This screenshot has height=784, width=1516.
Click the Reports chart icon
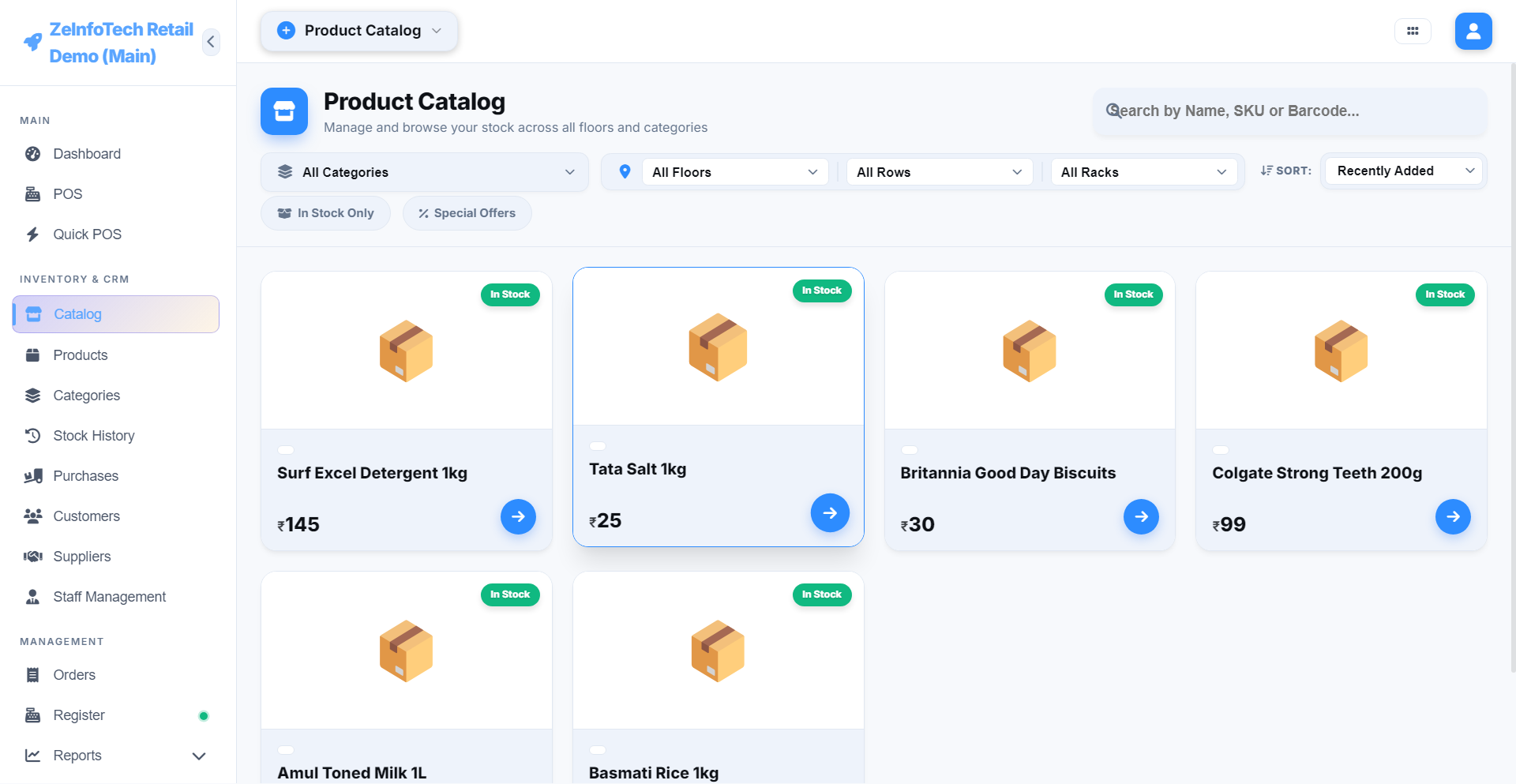pyautogui.click(x=32, y=756)
